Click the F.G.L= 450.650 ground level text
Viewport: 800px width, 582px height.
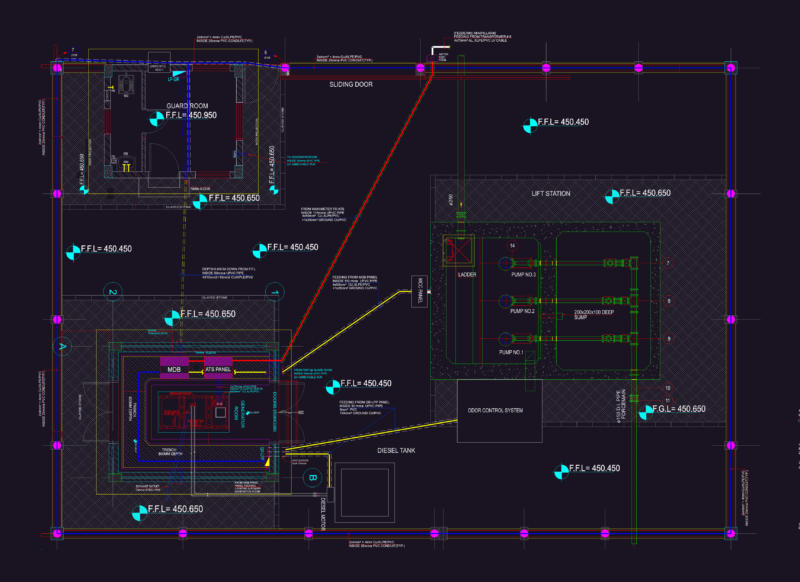pyautogui.click(x=679, y=409)
